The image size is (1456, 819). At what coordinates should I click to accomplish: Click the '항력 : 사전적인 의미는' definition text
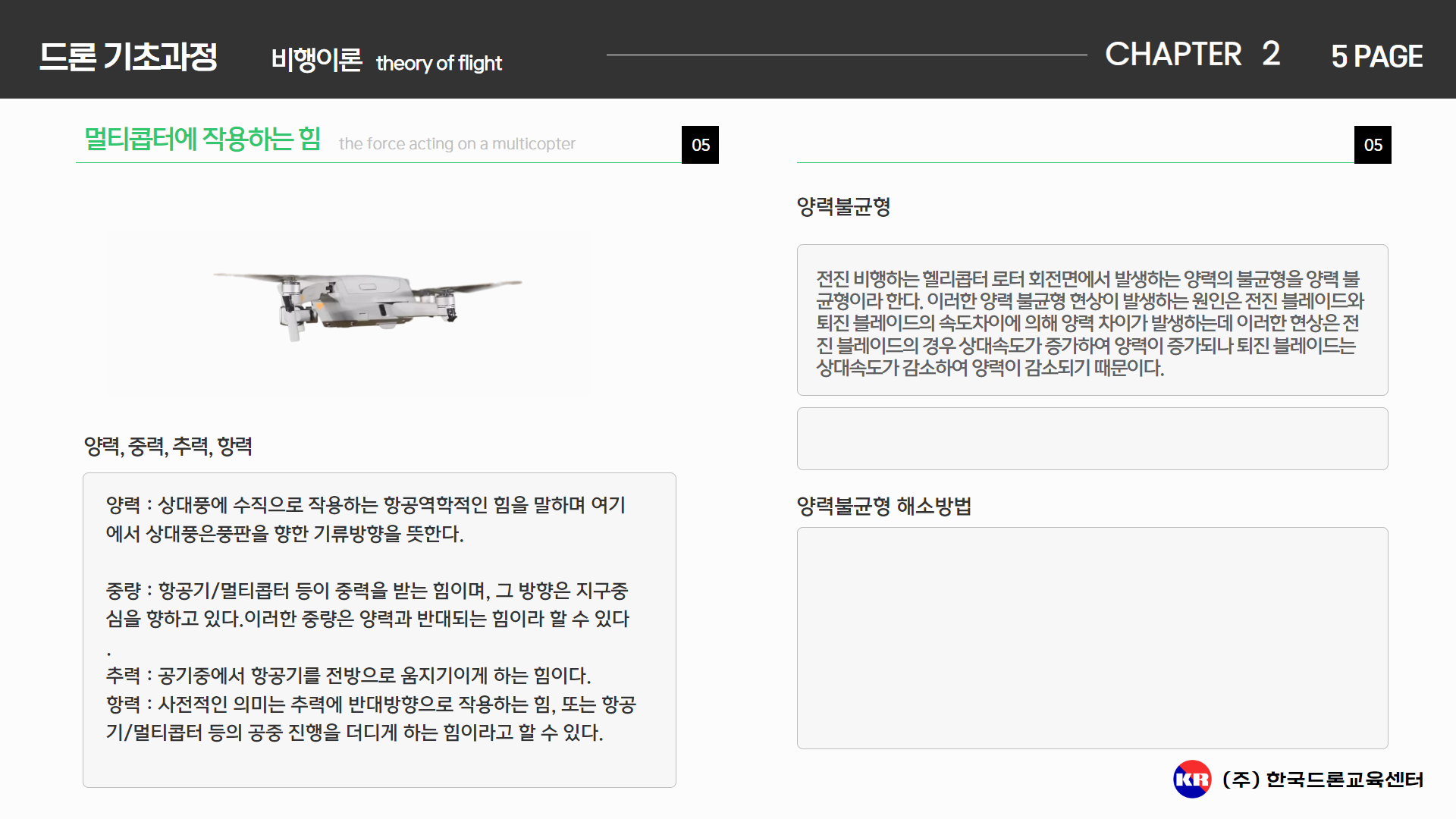371,718
